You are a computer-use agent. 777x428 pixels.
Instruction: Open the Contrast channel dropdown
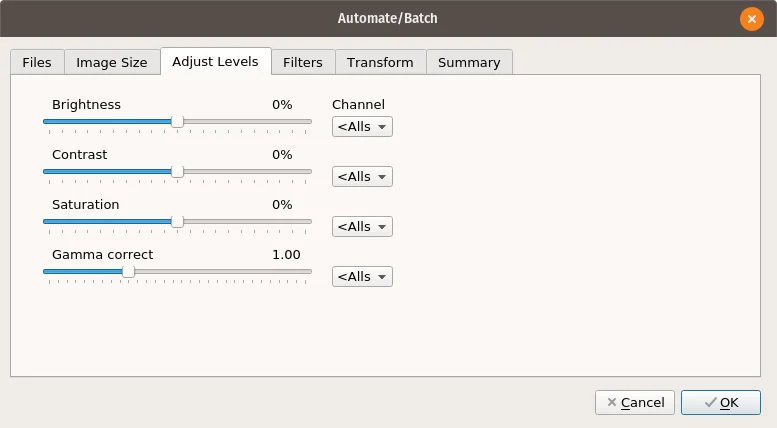coord(362,177)
